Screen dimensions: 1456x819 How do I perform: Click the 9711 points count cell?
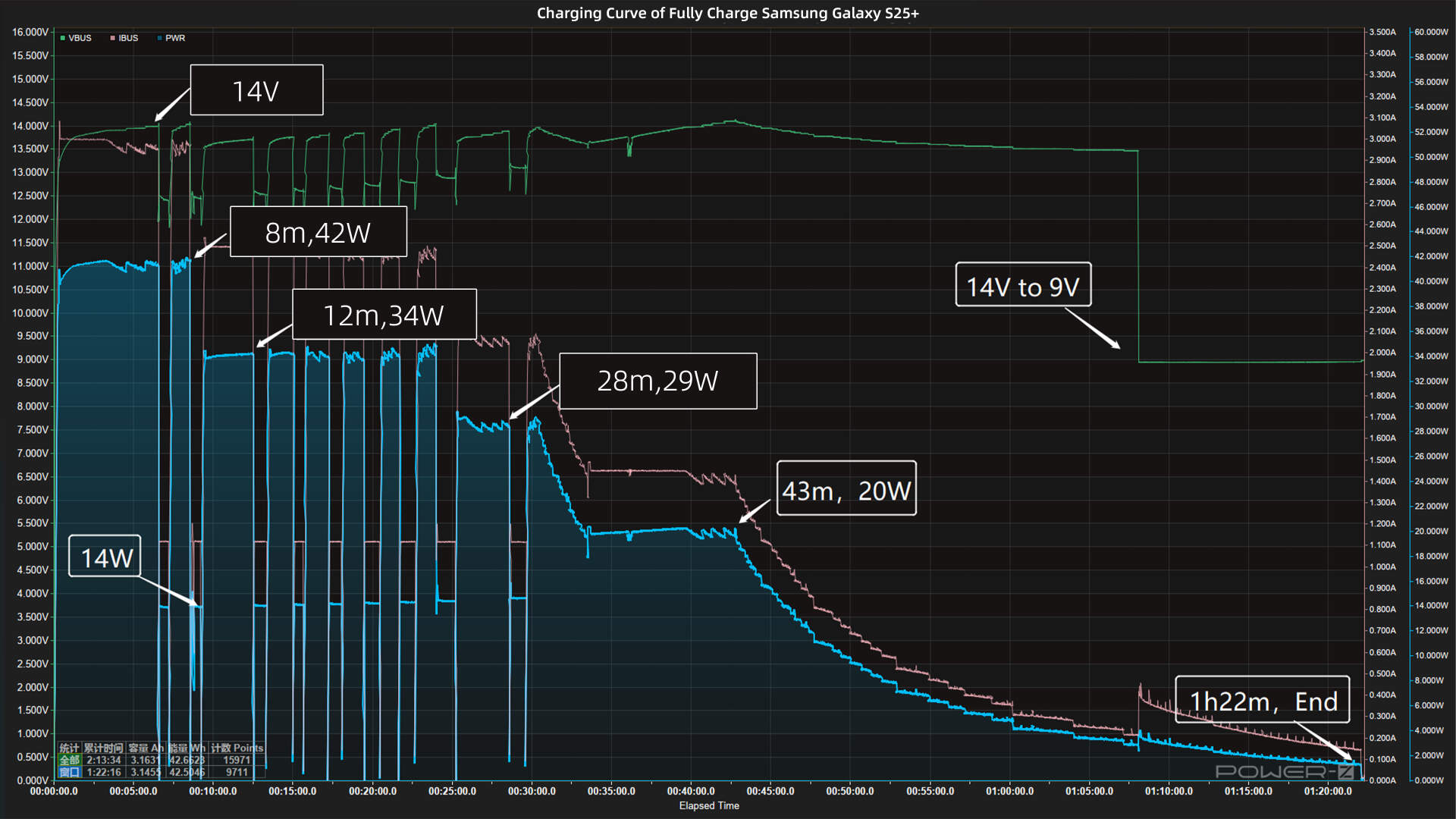tap(237, 772)
